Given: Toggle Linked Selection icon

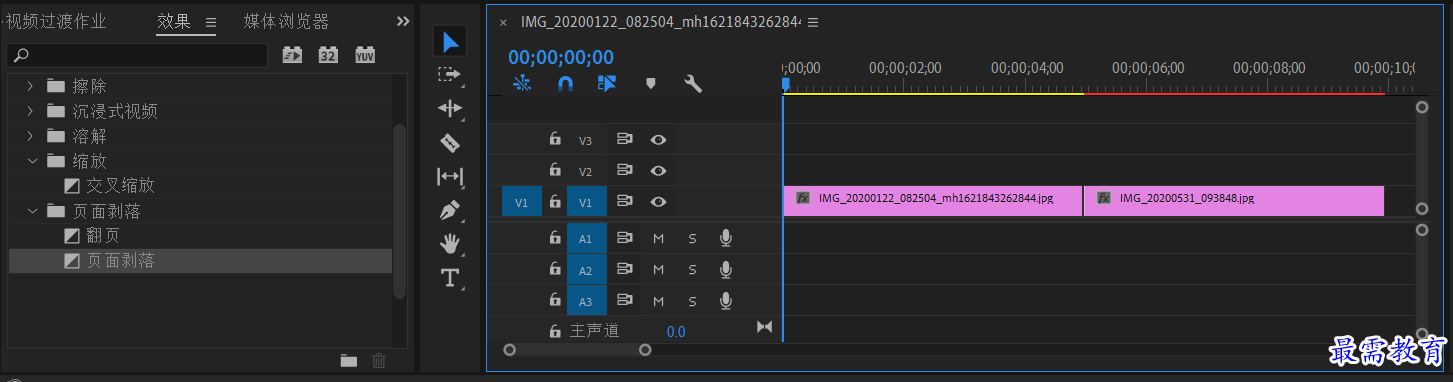Looking at the screenshot, I should tap(607, 84).
